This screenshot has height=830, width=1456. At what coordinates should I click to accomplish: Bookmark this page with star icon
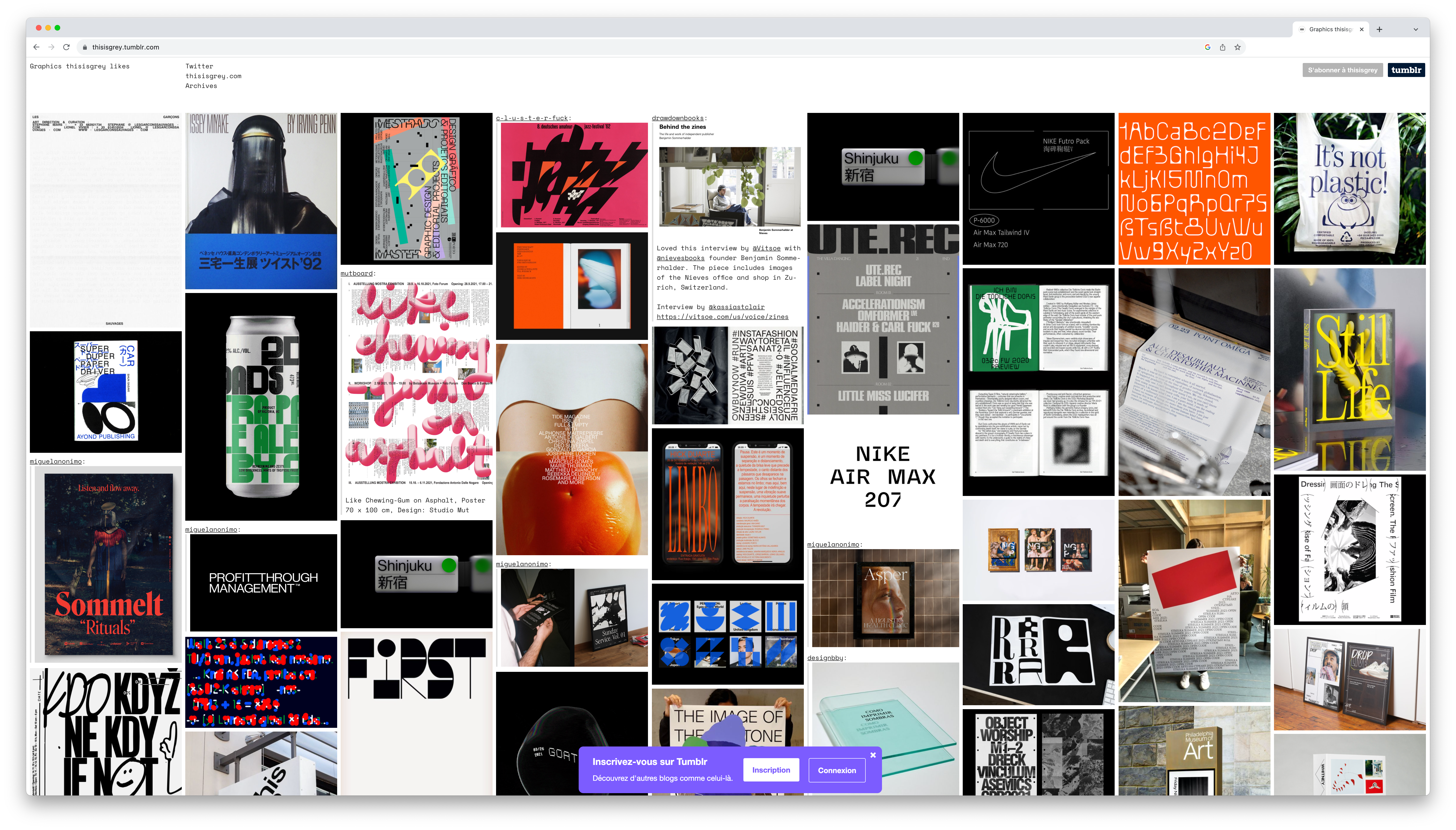[x=1238, y=47]
